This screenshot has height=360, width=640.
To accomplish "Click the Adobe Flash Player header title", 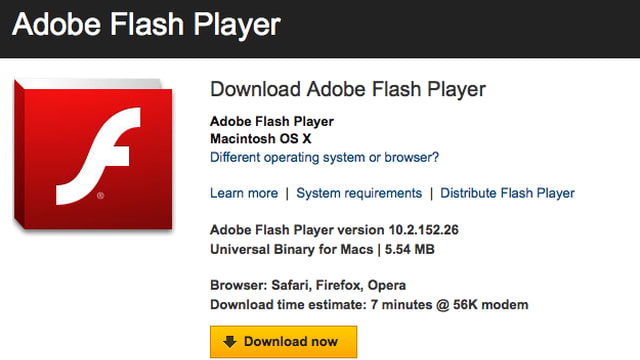I will pyautogui.click(x=147, y=24).
